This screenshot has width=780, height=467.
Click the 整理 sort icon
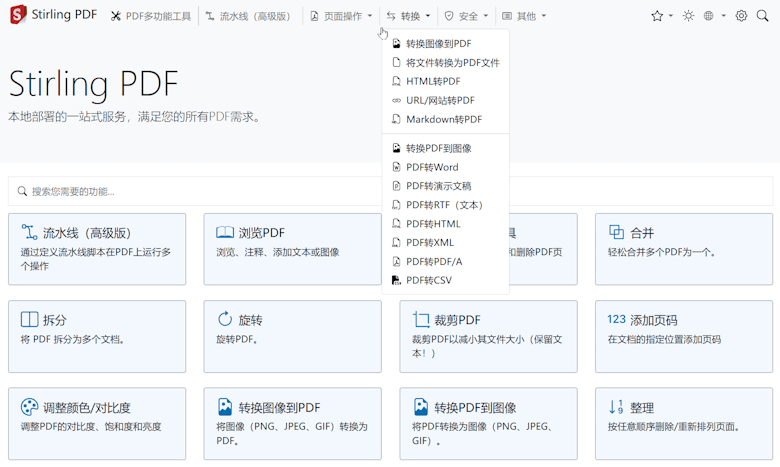pos(616,407)
